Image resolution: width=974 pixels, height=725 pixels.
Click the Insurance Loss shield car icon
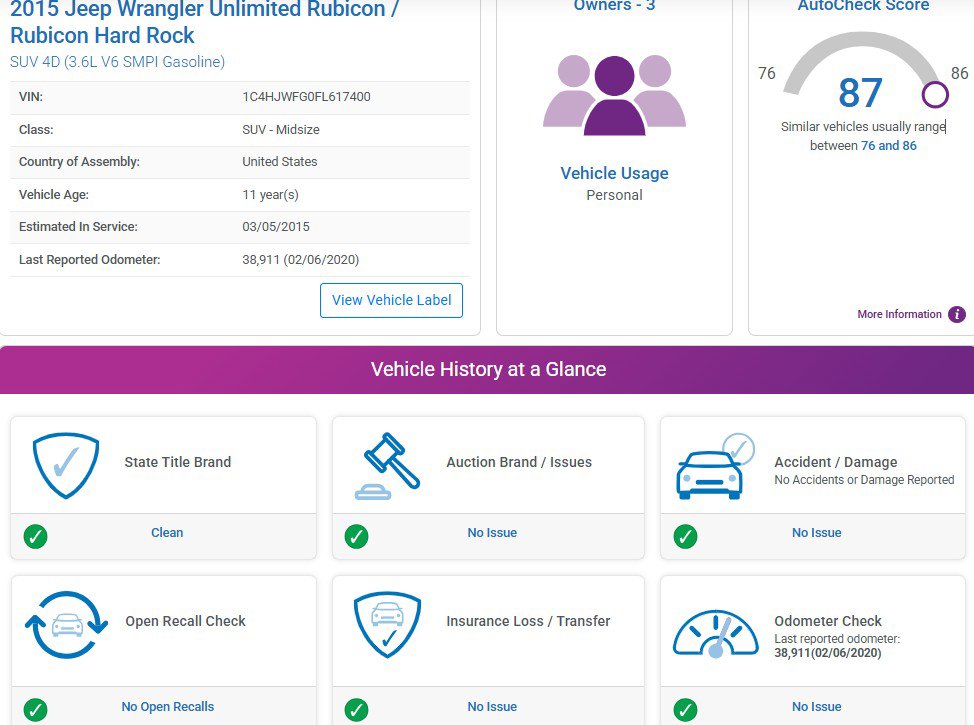(388, 624)
